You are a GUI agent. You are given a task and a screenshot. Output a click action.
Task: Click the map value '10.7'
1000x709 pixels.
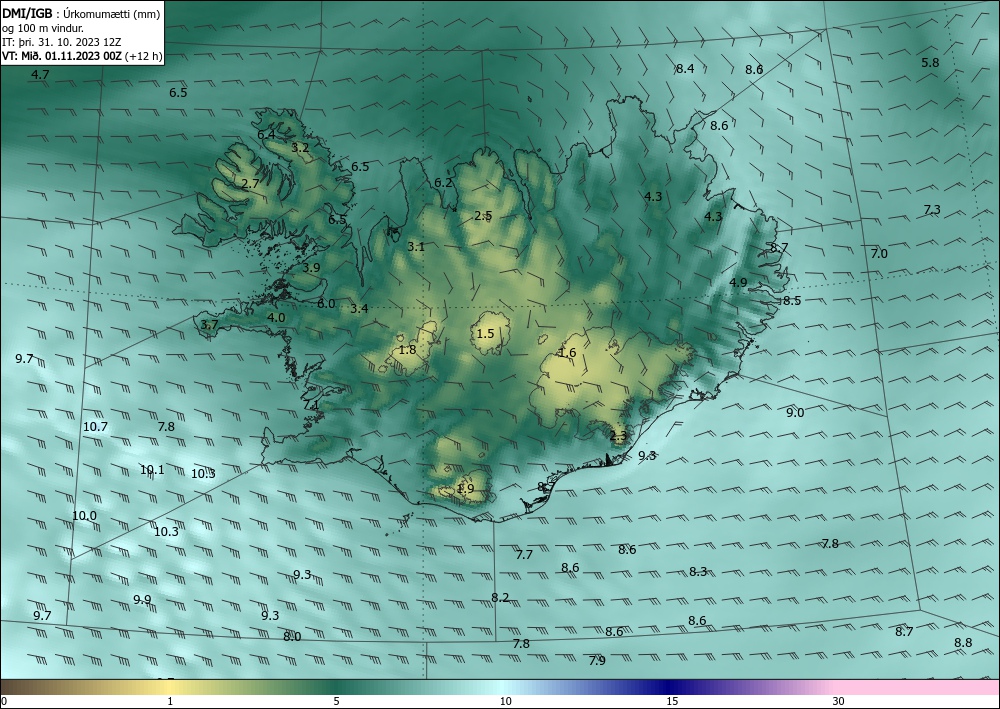(x=95, y=427)
